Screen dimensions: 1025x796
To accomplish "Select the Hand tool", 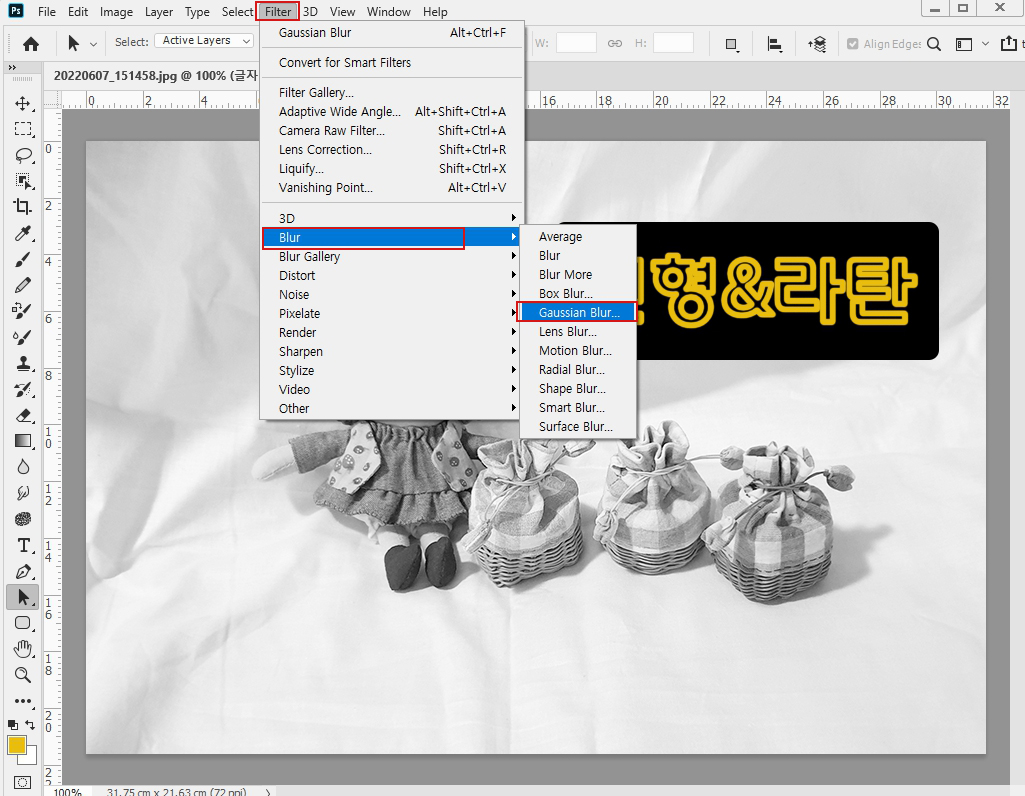I will click(23, 649).
